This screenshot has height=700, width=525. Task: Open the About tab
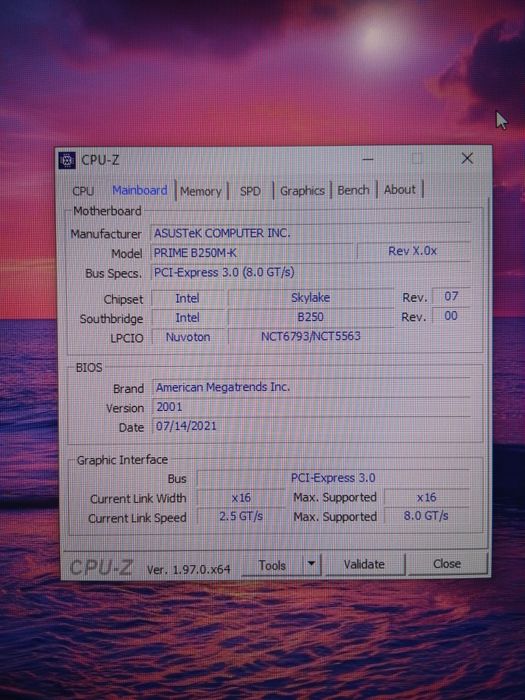pos(400,190)
